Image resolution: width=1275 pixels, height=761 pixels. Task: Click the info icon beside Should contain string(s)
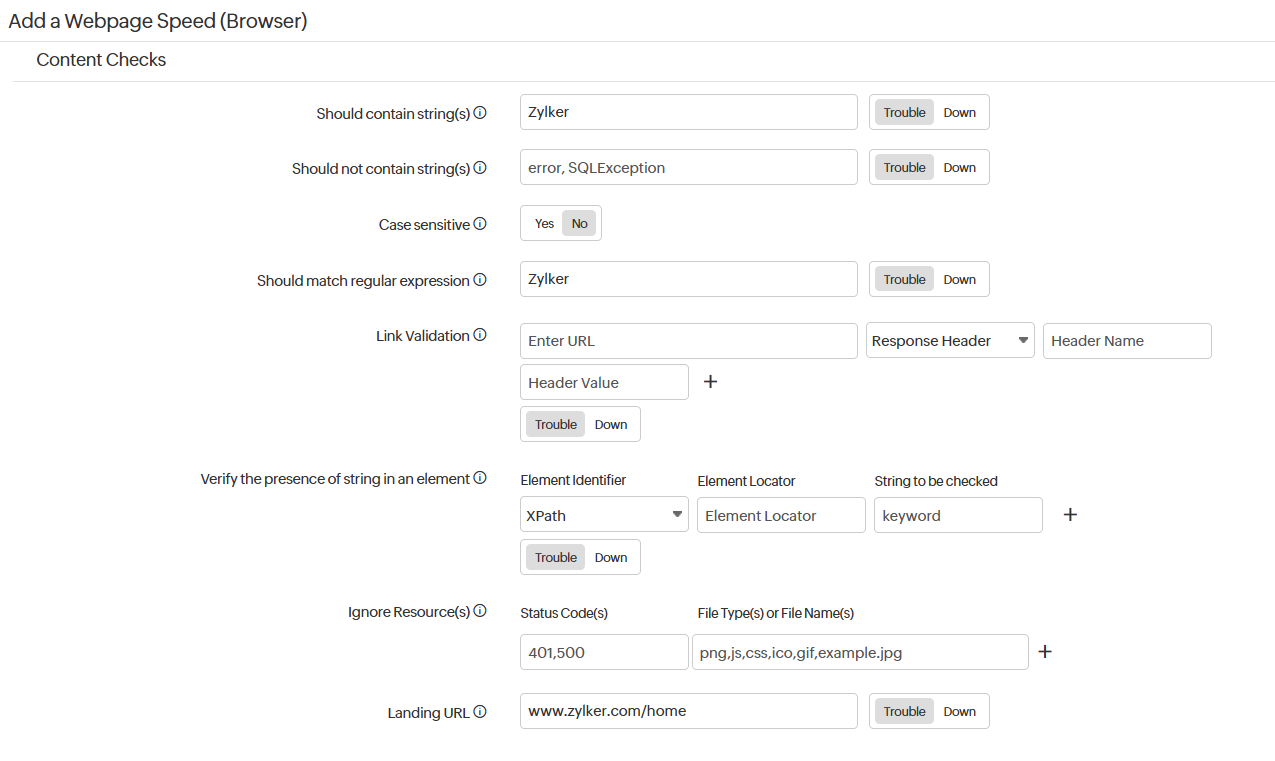481,113
